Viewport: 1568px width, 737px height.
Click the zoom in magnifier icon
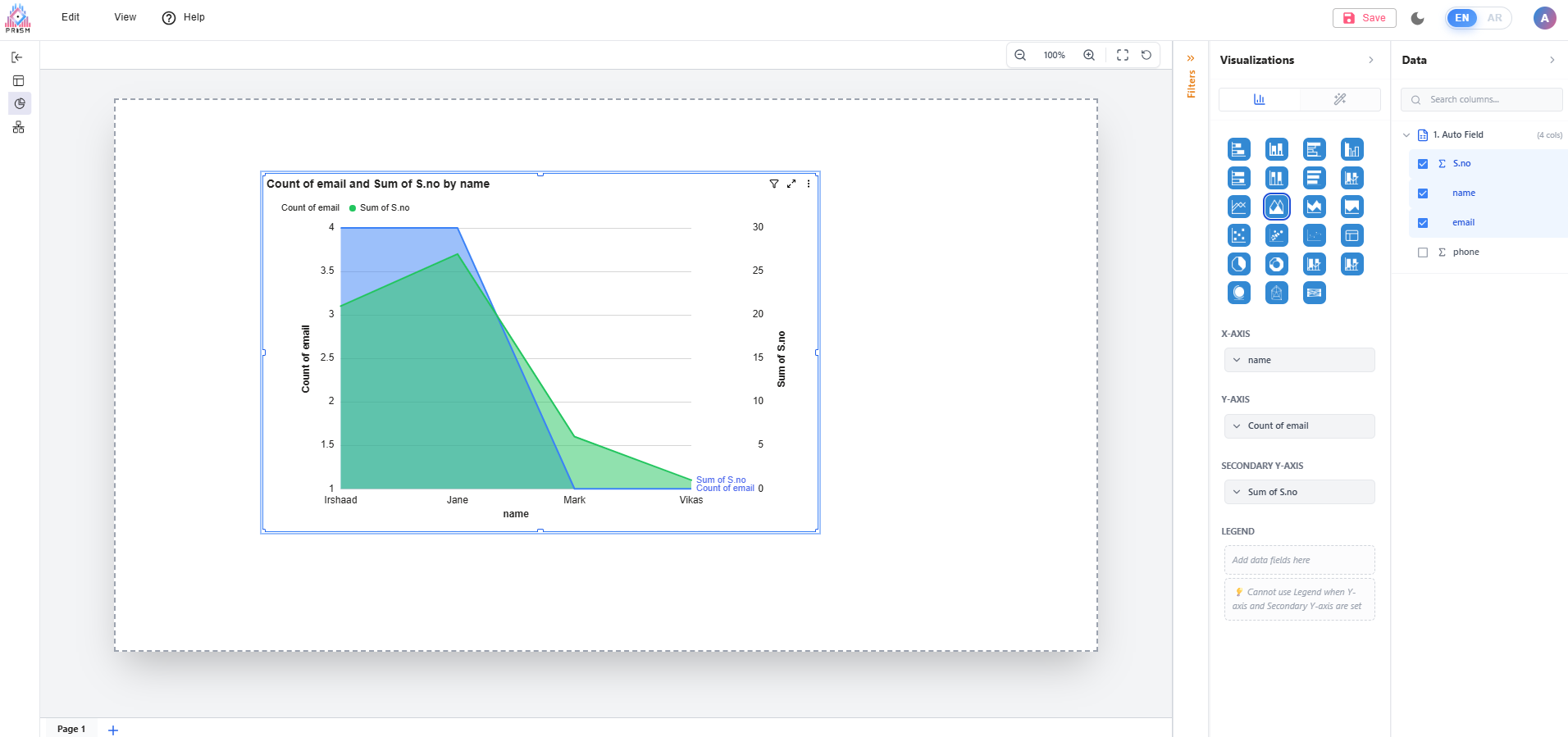(x=1089, y=55)
